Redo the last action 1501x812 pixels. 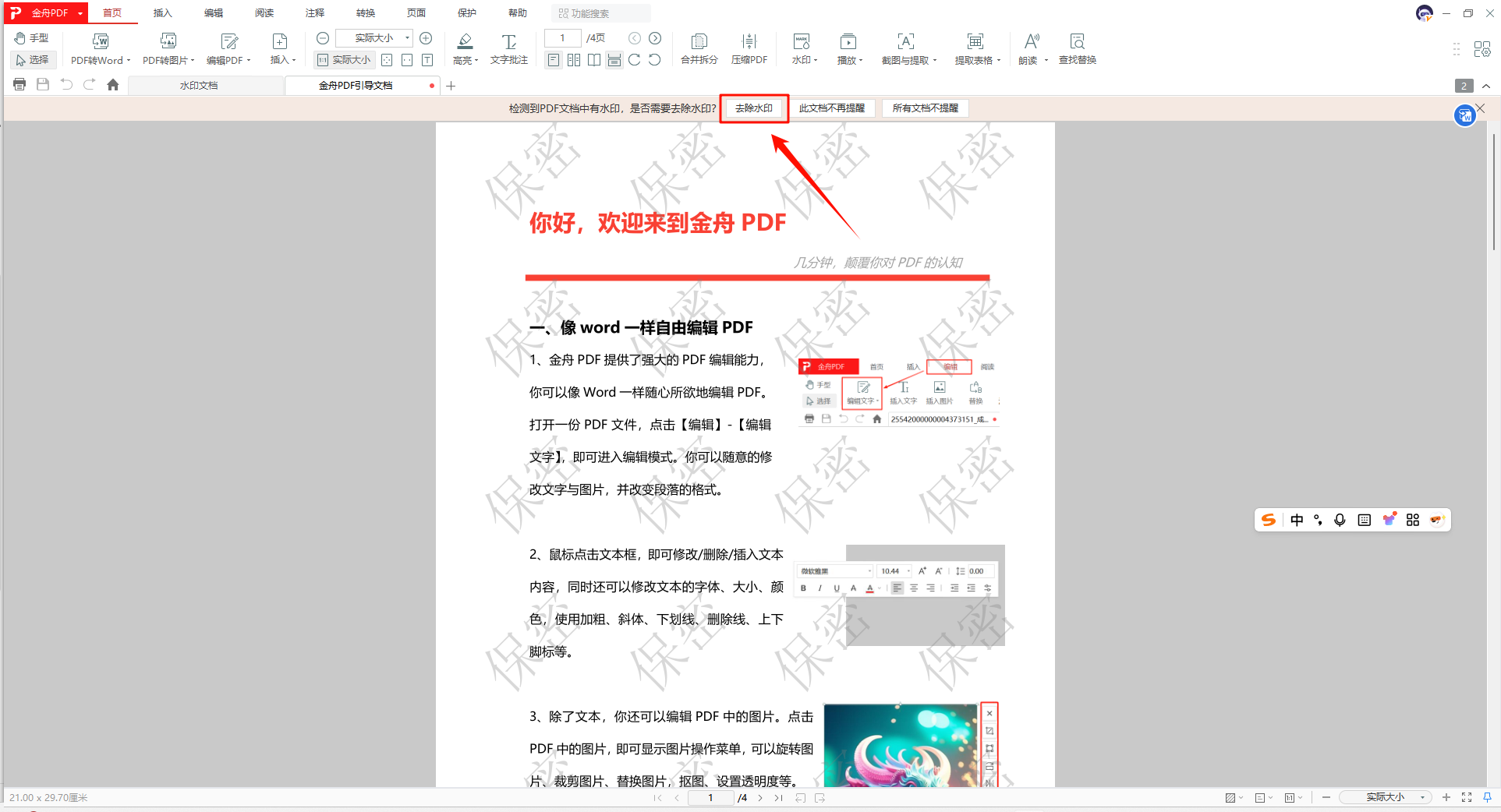pyautogui.click(x=90, y=85)
